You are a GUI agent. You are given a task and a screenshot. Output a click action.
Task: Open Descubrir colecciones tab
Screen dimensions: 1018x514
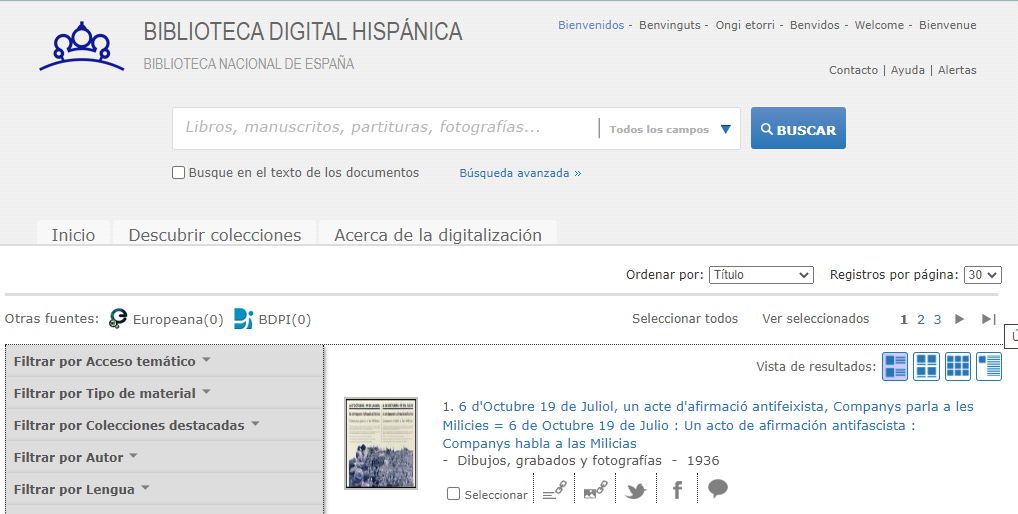coord(215,234)
